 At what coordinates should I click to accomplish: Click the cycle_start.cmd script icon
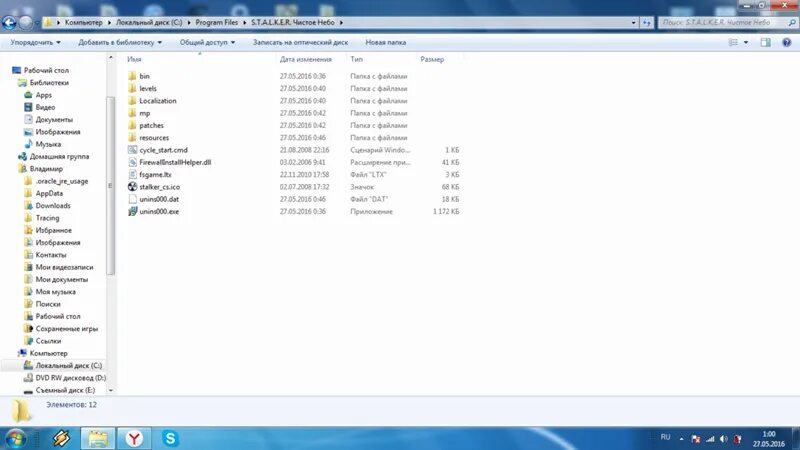point(132,150)
